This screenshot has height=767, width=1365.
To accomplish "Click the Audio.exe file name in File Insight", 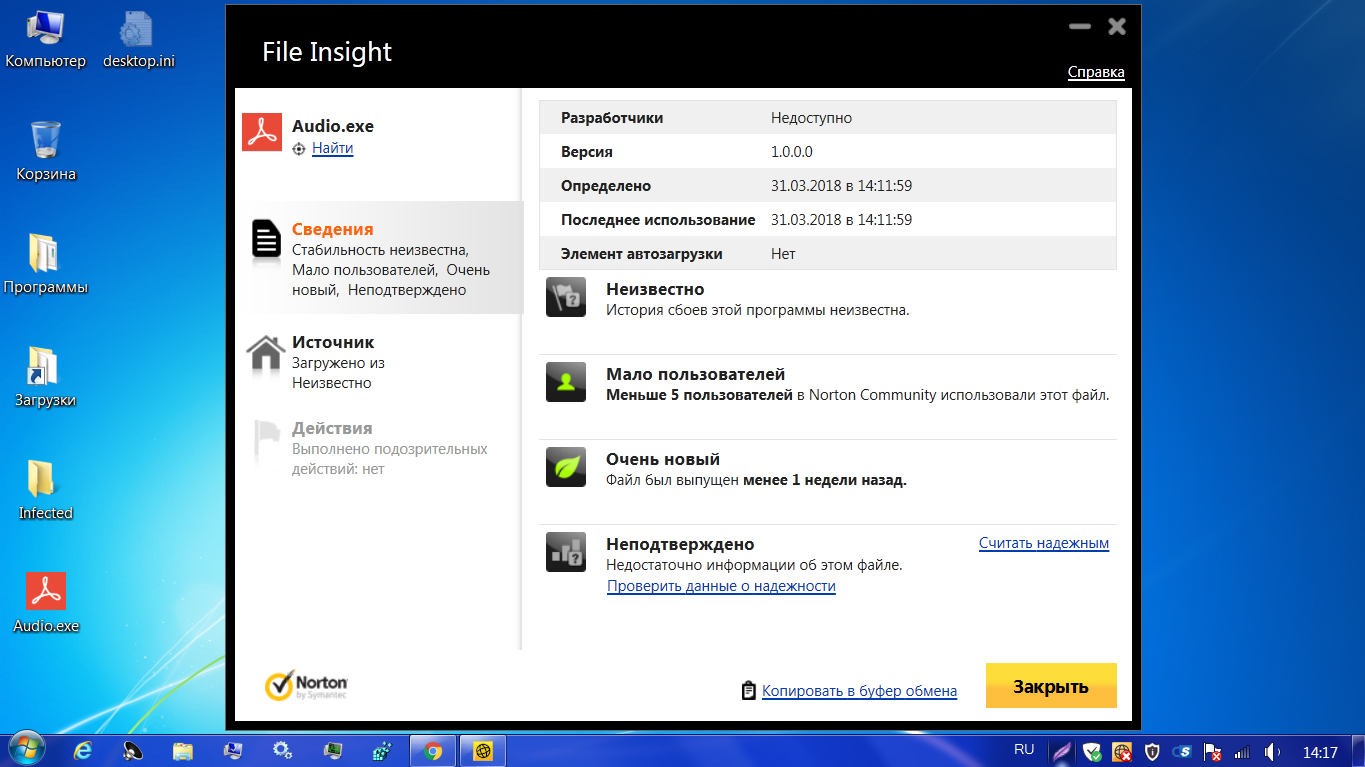I will click(333, 126).
